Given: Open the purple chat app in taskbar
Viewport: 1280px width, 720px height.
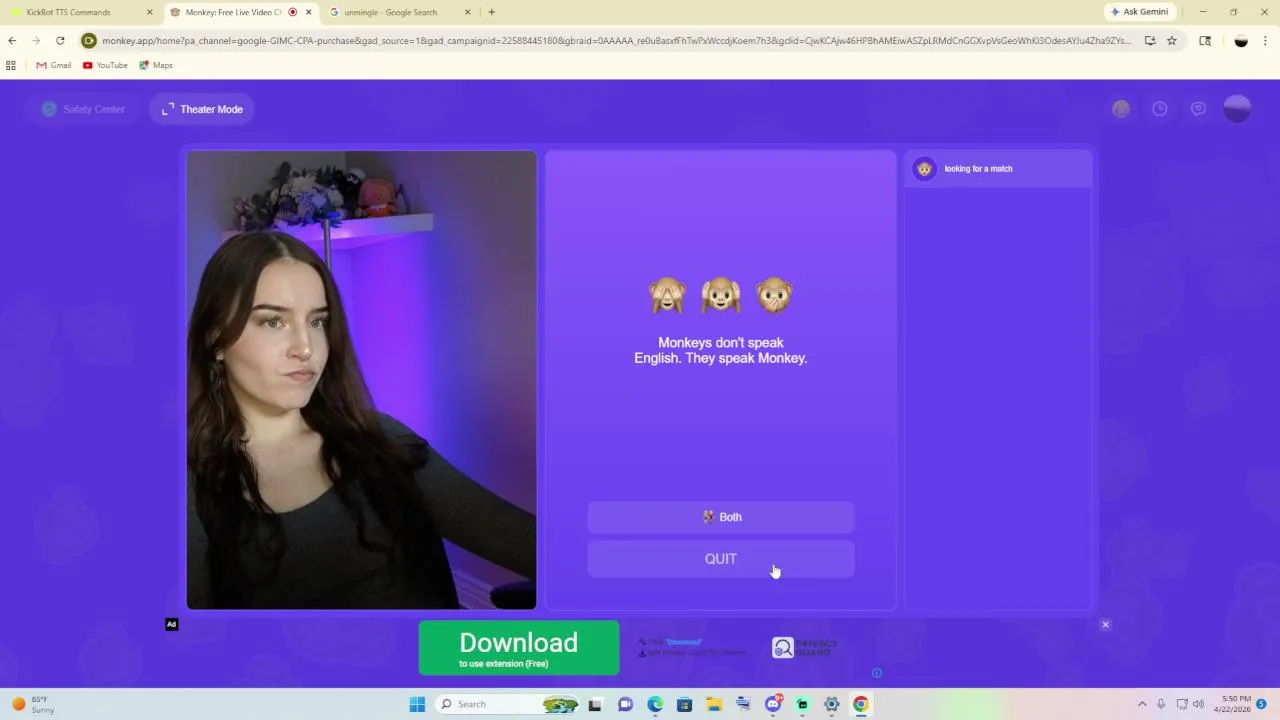Looking at the screenshot, I should [625, 704].
